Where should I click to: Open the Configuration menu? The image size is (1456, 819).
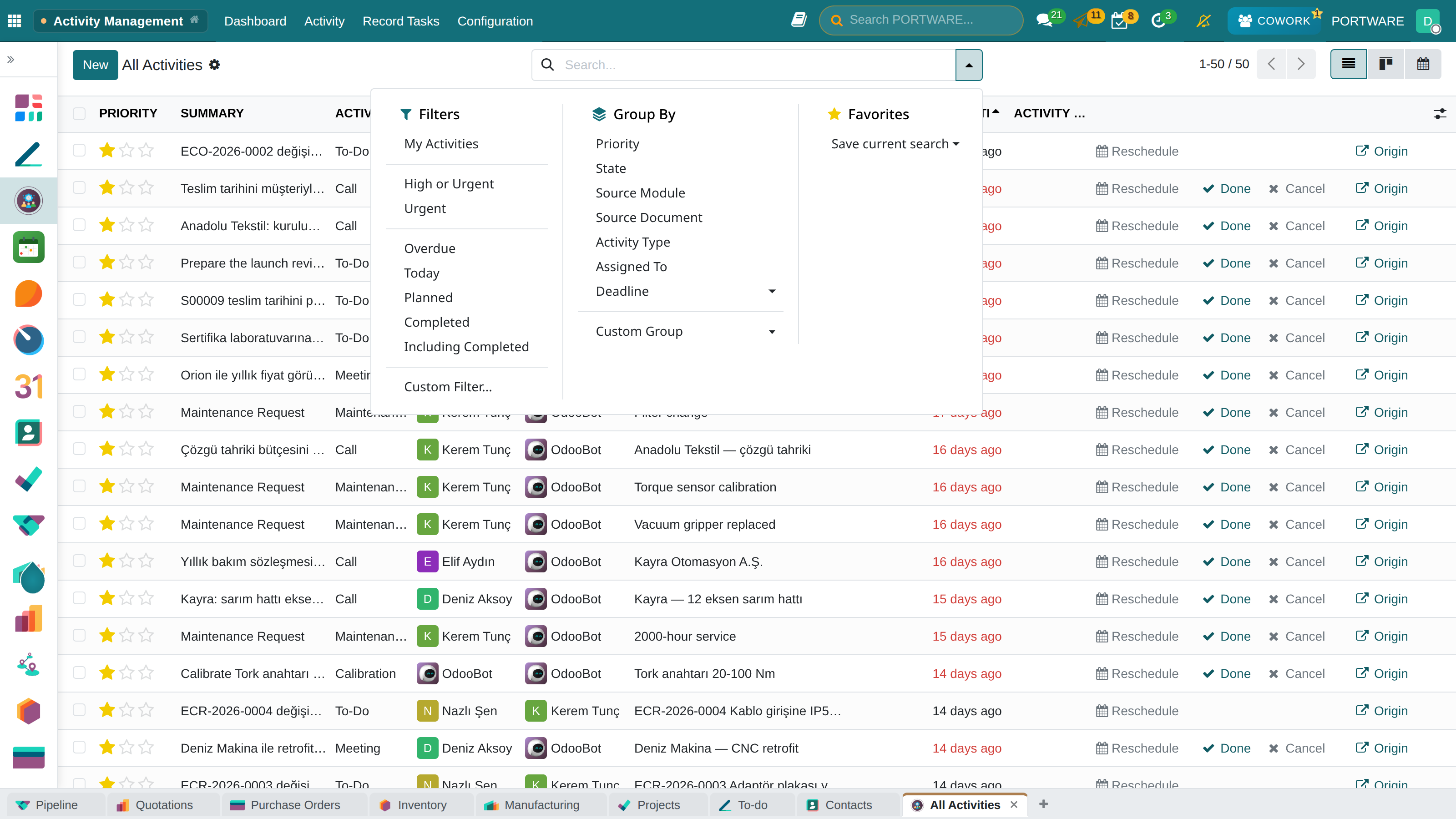tap(495, 21)
